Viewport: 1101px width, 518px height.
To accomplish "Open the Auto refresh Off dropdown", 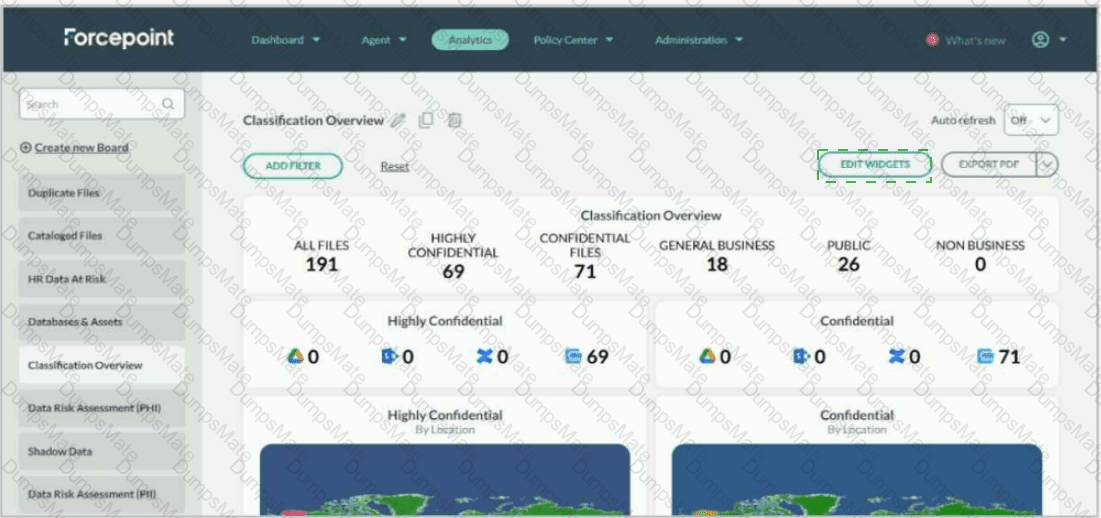I will tap(1031, 120).
